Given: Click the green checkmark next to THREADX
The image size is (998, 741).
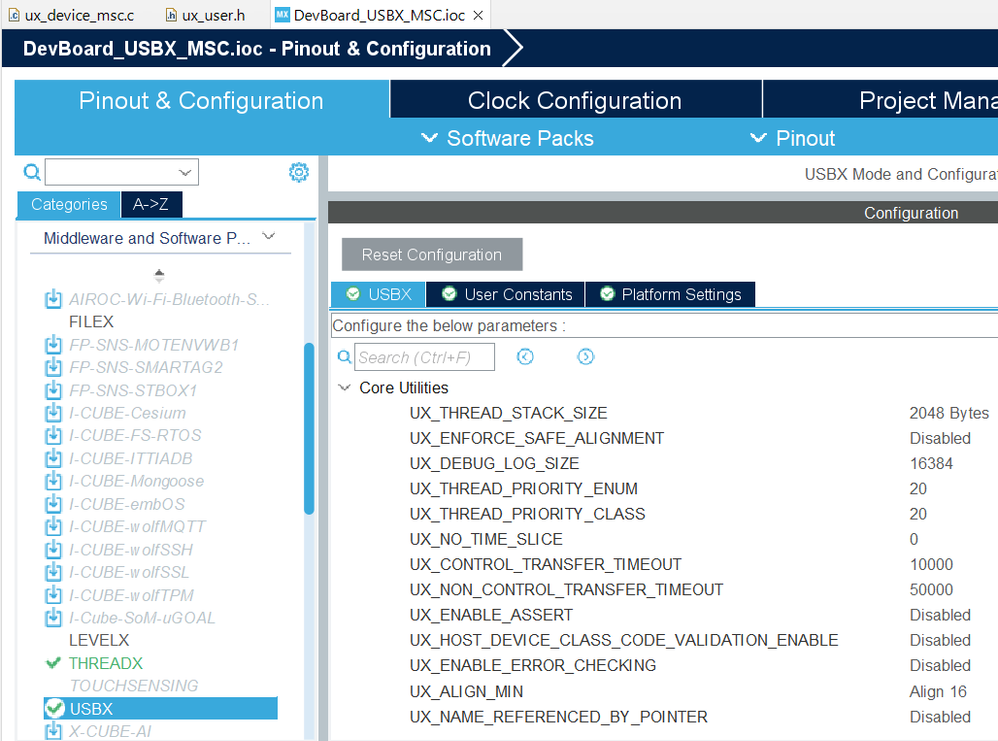Looking at the screenshot, I should [53, 663].
